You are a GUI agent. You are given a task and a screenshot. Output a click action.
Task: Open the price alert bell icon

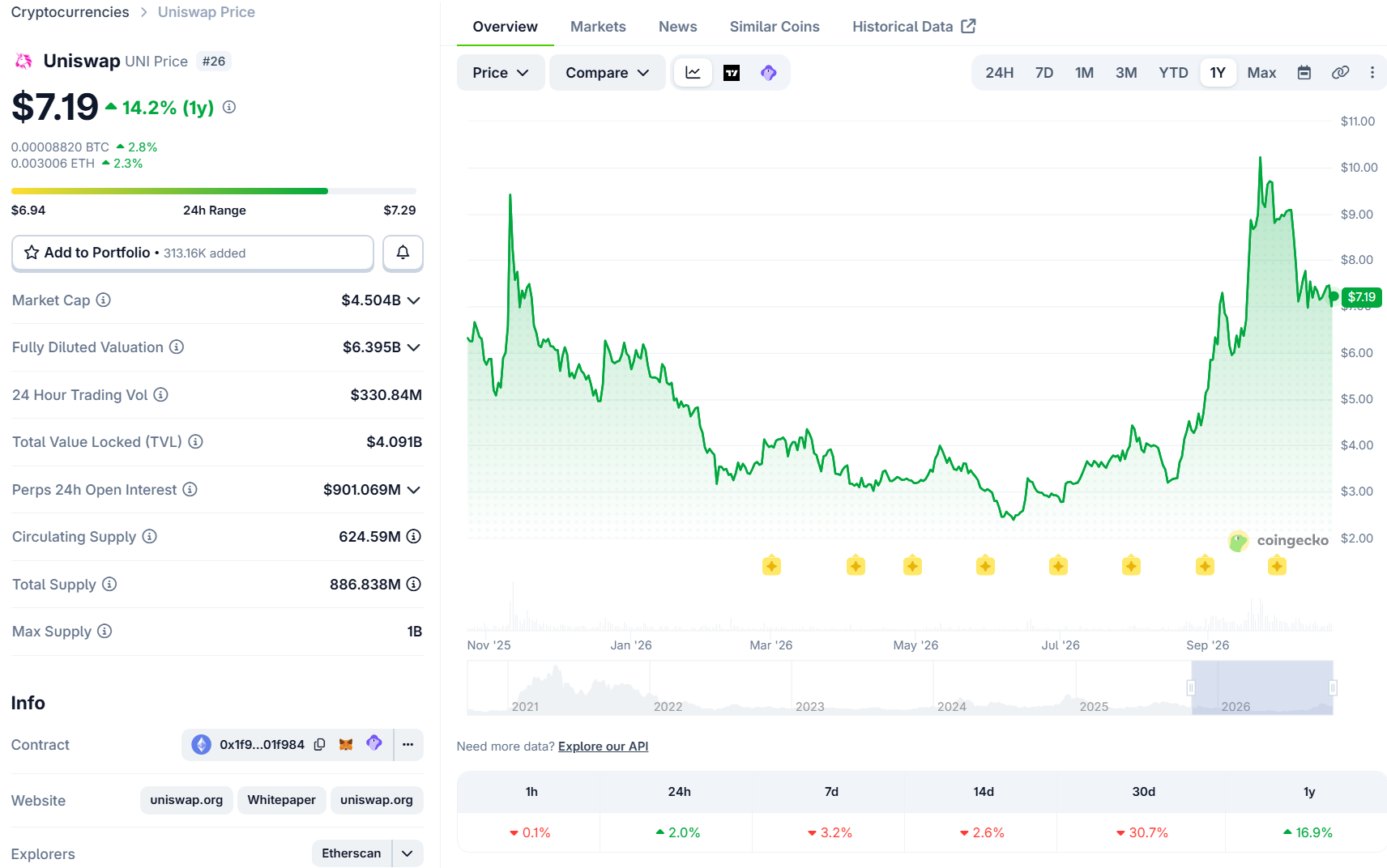click(x=403, y=253)
